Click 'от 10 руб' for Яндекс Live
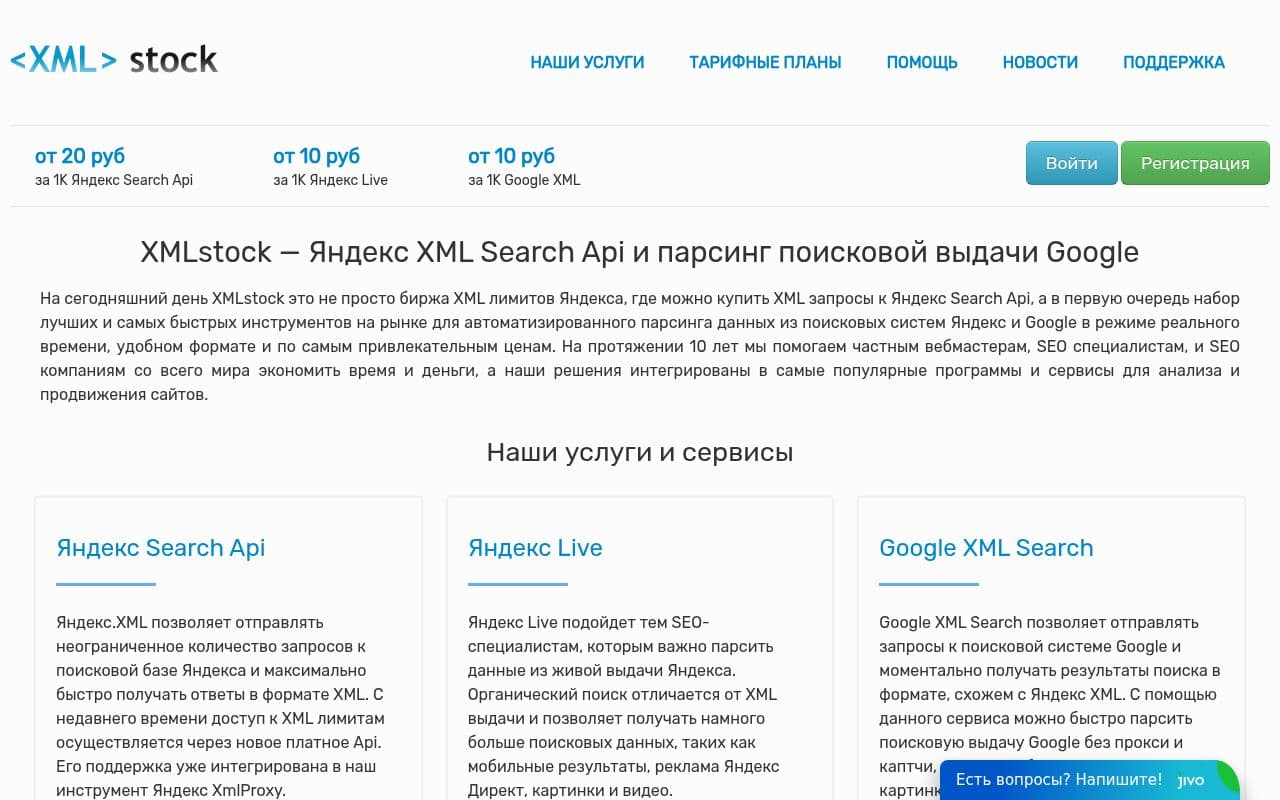The height and width of the screenshot is (800, 1280). pos(316,156)
